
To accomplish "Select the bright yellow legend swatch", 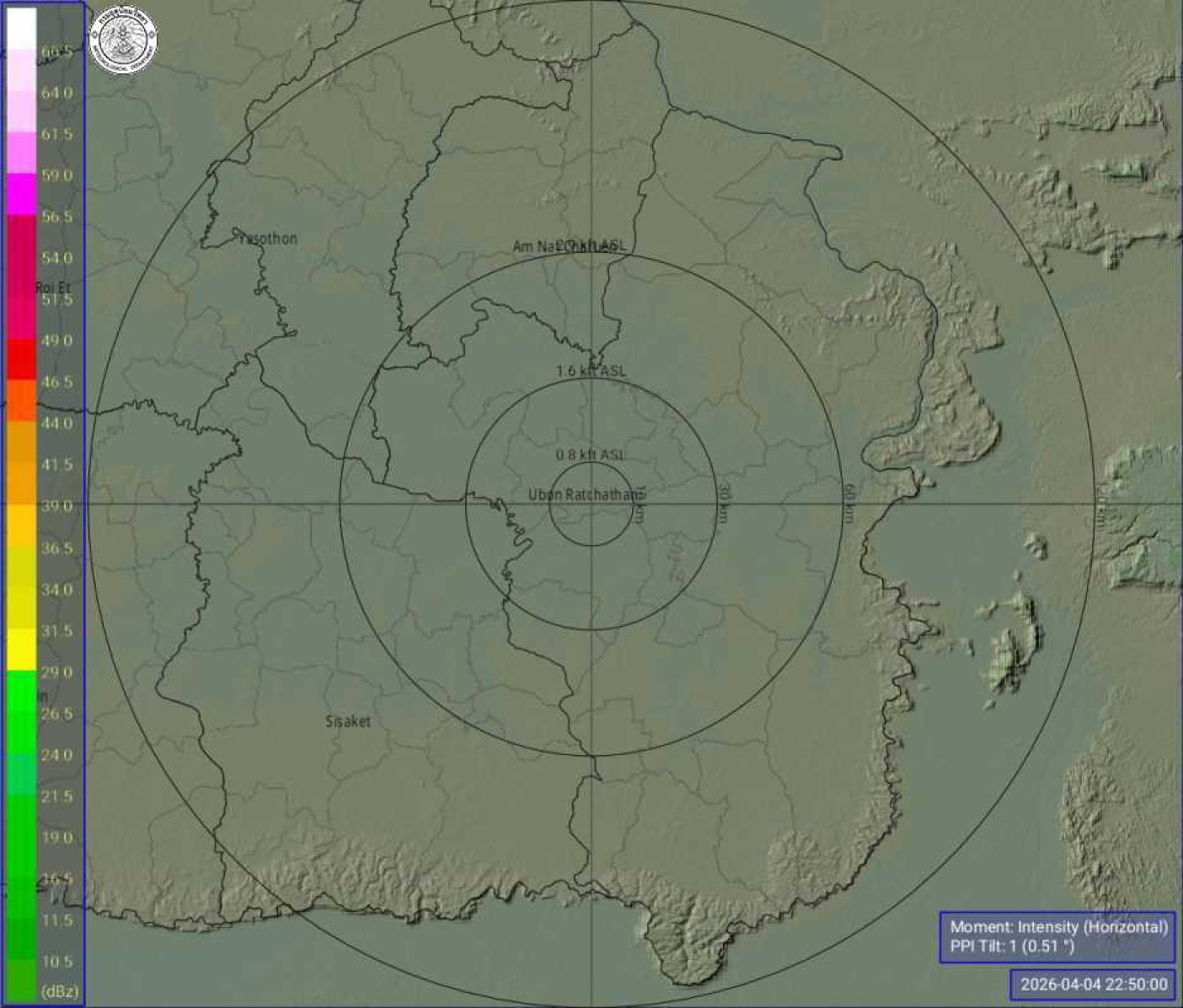I will [21, 648].
